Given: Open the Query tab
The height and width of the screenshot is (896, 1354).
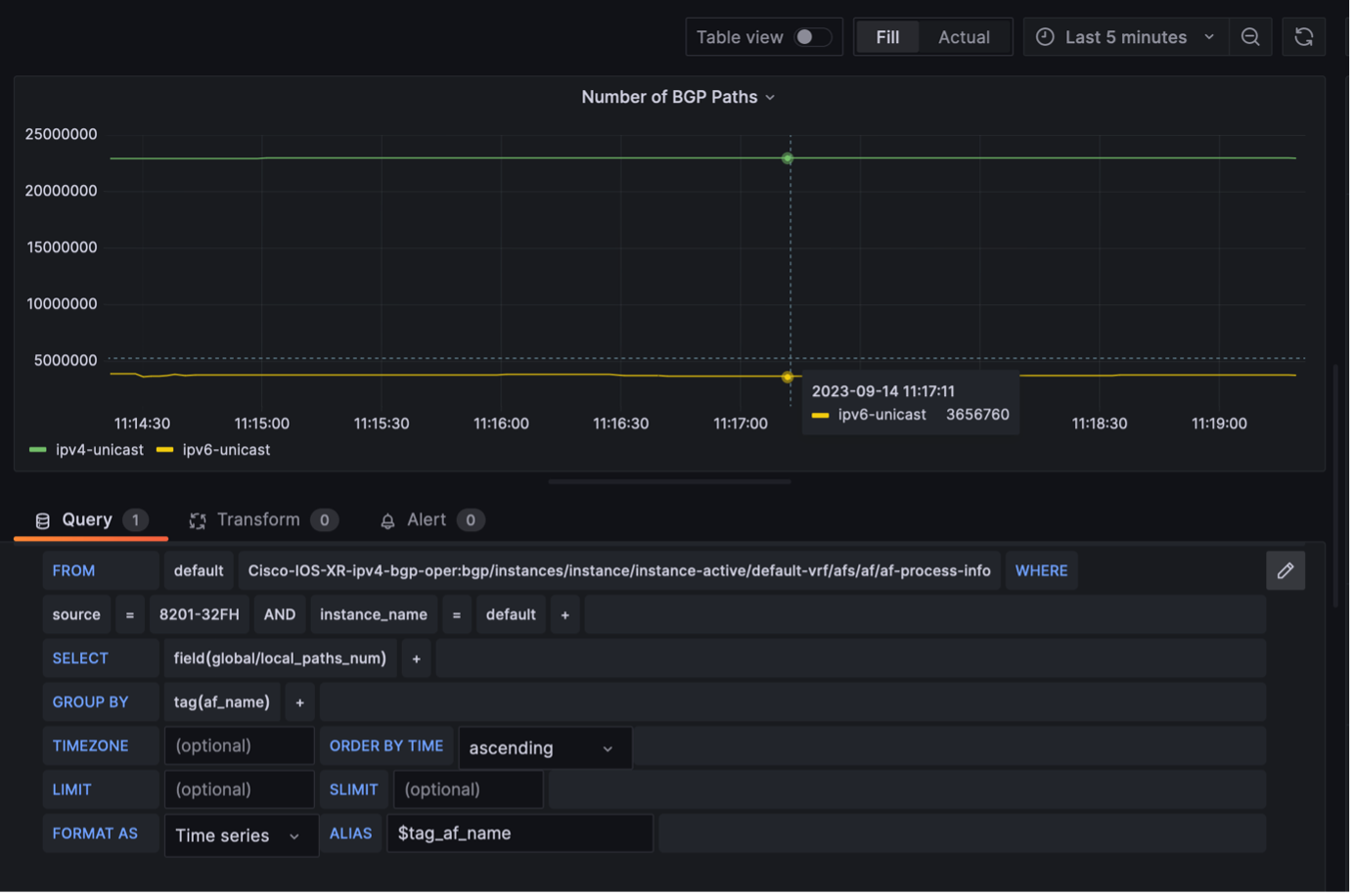Looking at the screenshot, I should (87, 520).
